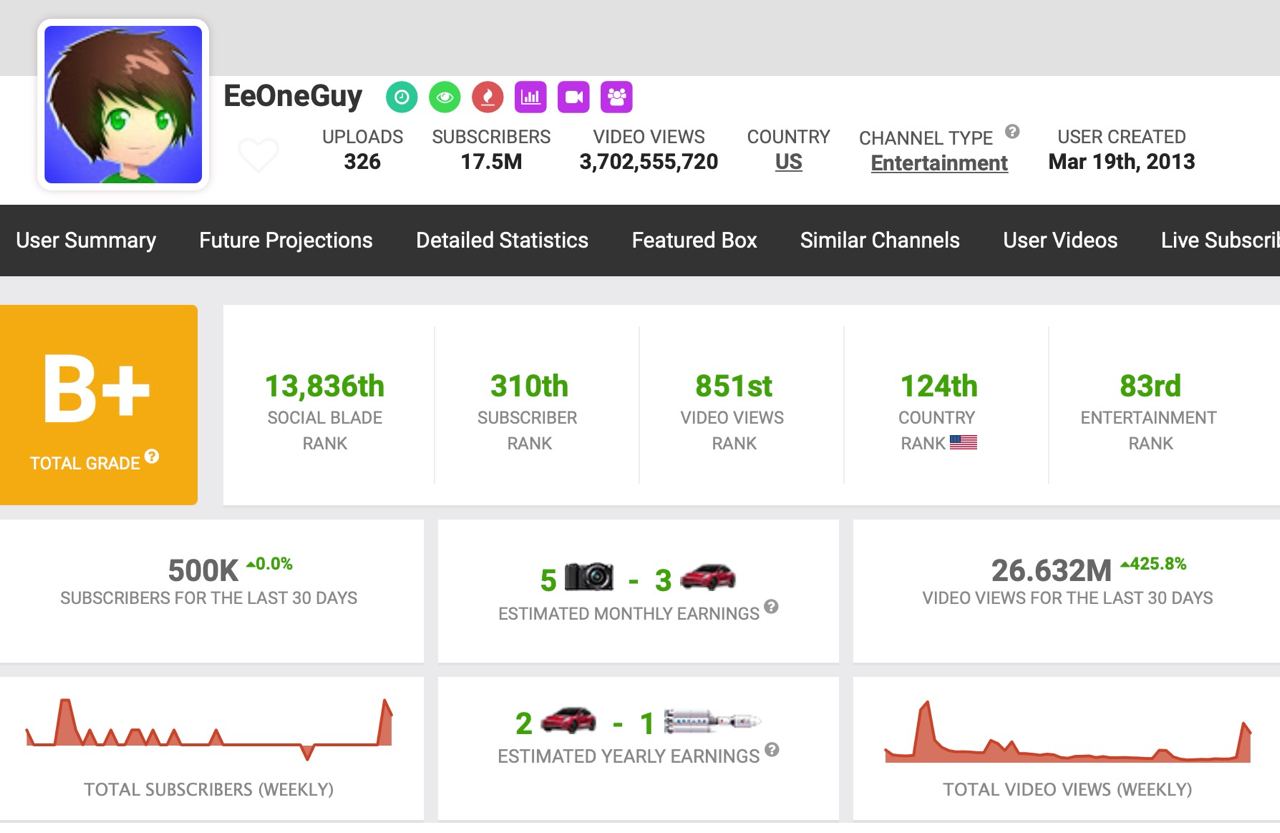The height and width of the screenshot is (833, 1280).
Task: Click the EeOneGuy channel name
Action: pos(293,97)
